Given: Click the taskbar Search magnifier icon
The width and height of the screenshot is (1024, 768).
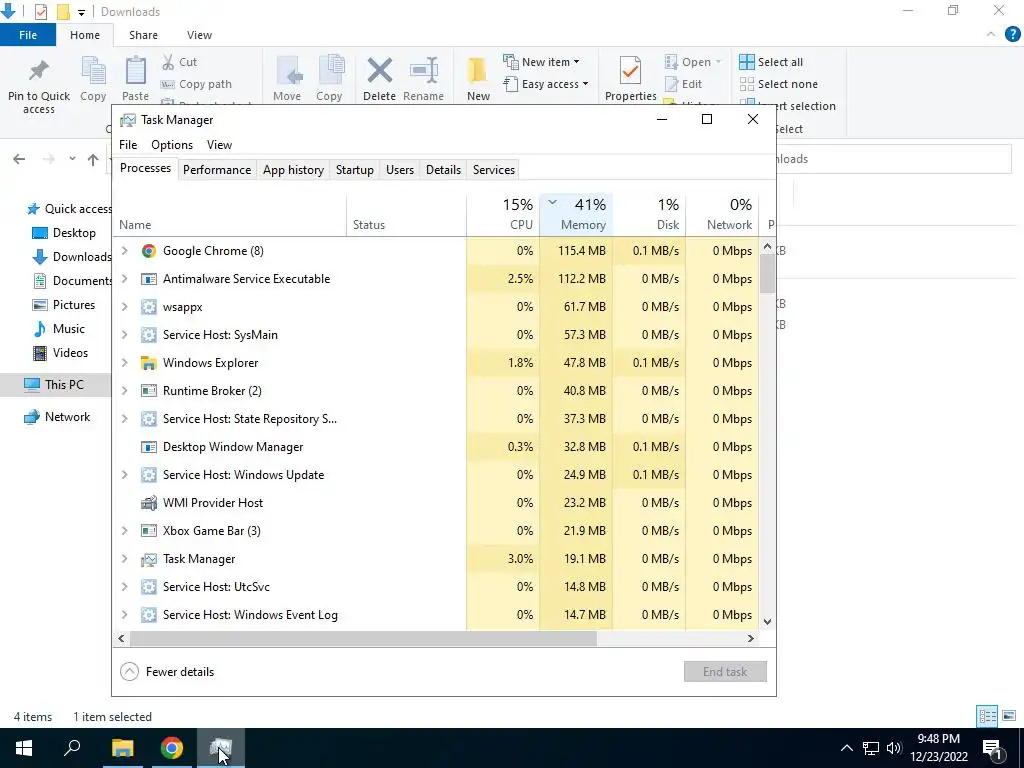Looking at the screenshot, I should pos(72,747).
